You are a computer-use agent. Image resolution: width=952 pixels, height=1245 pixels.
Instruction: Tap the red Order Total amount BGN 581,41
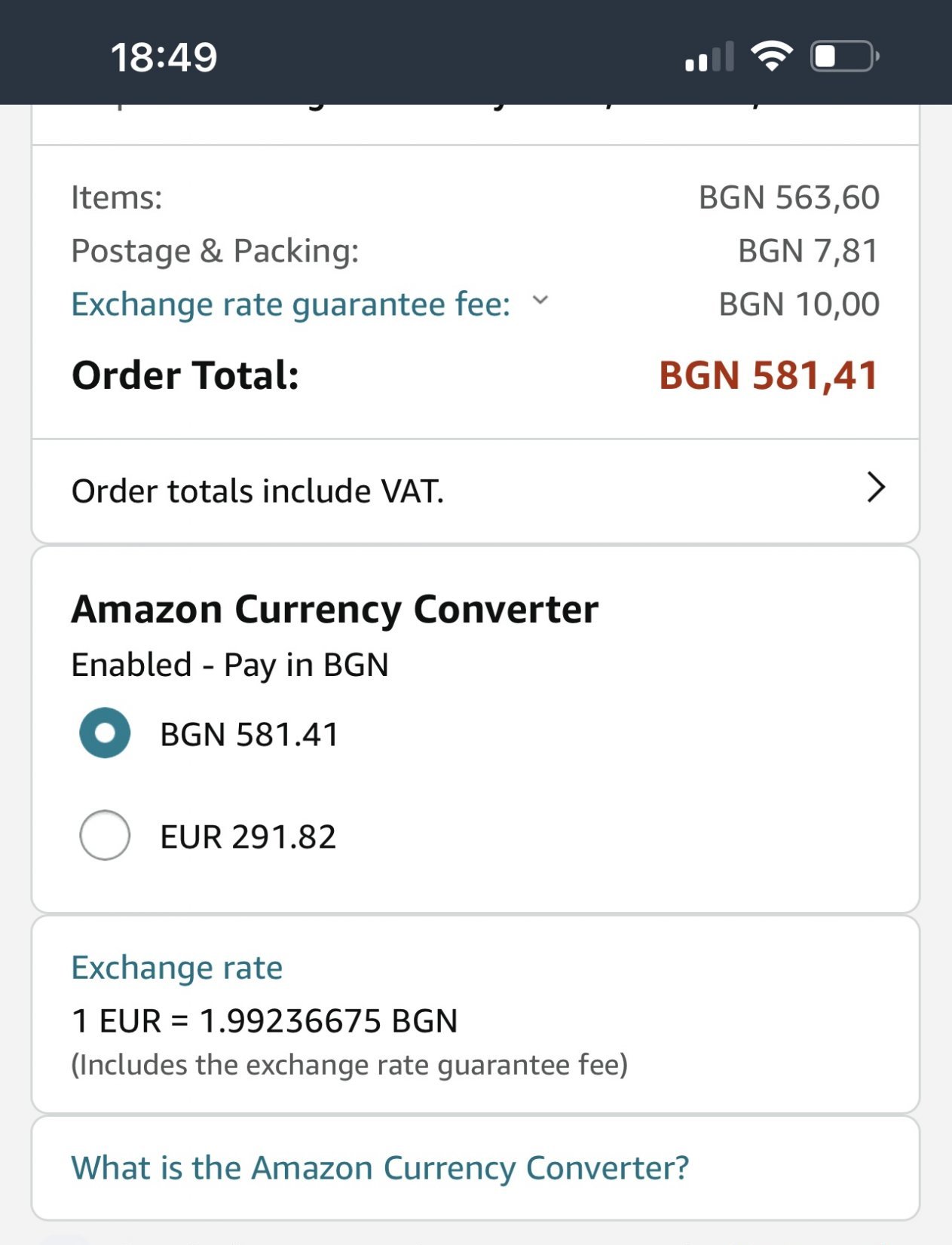pyautogui.click(x=768, y=375)
